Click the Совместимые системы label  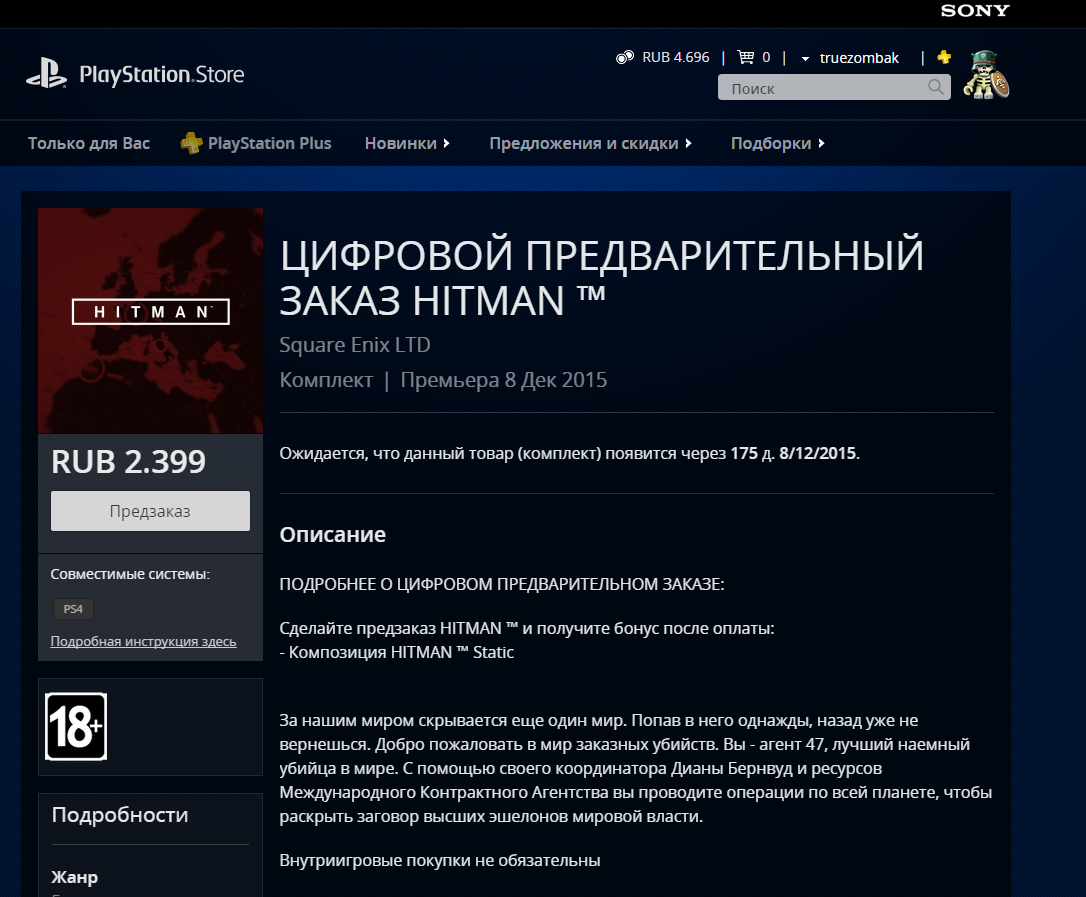(x=130, y=574)
